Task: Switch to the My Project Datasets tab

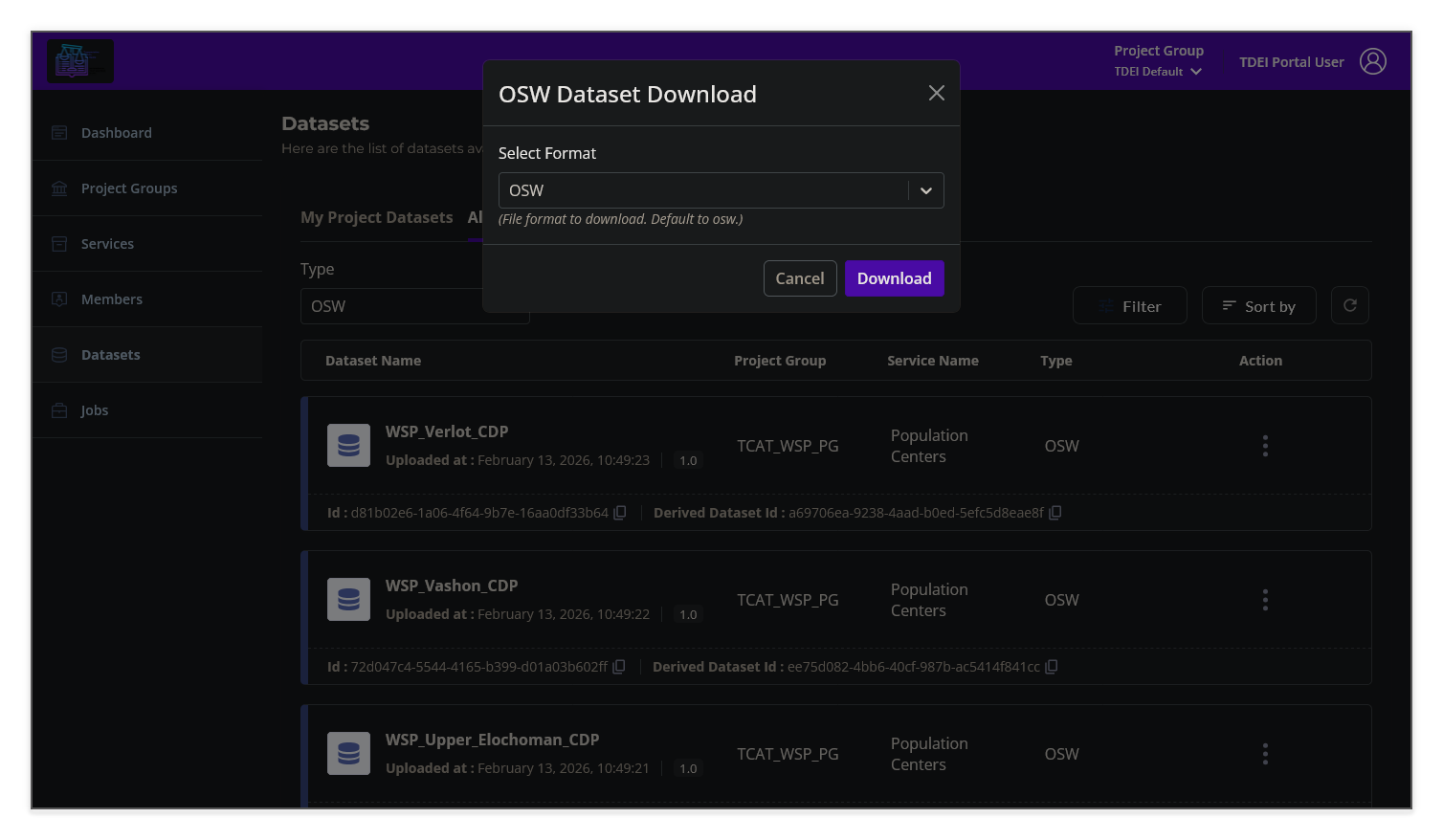Action: (x=376, y=217)
